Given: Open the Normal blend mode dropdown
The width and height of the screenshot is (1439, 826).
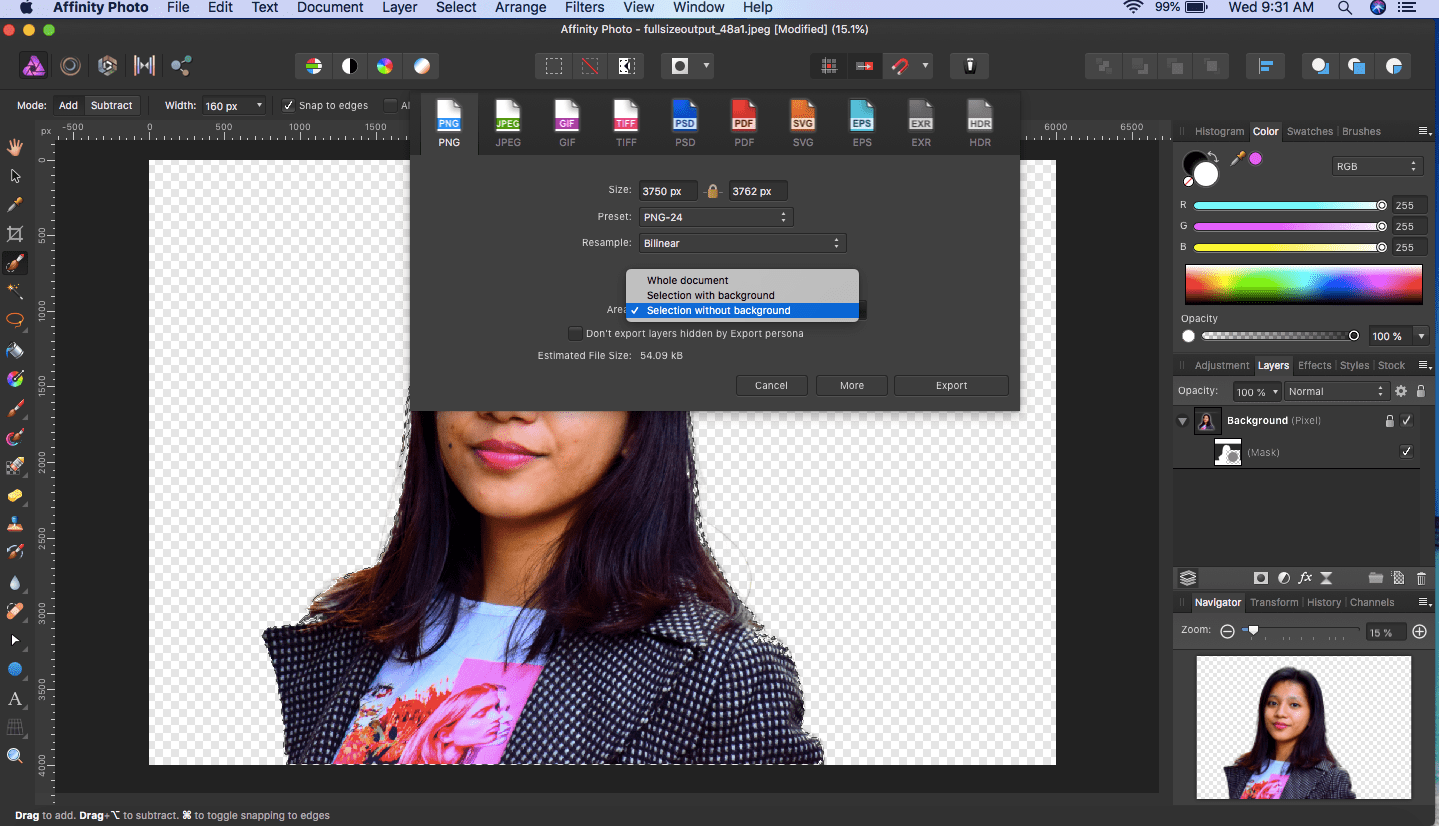Looking at the screenshot, I should pyautogui.click(x=1337, y=391).
